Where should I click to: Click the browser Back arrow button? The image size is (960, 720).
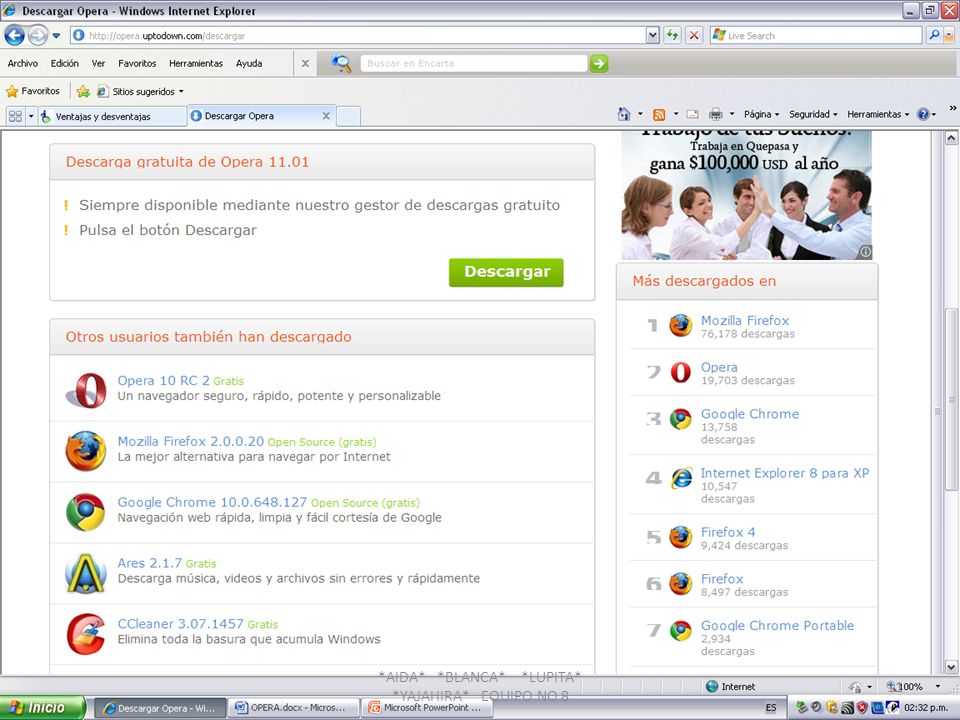tap(15, 36)
